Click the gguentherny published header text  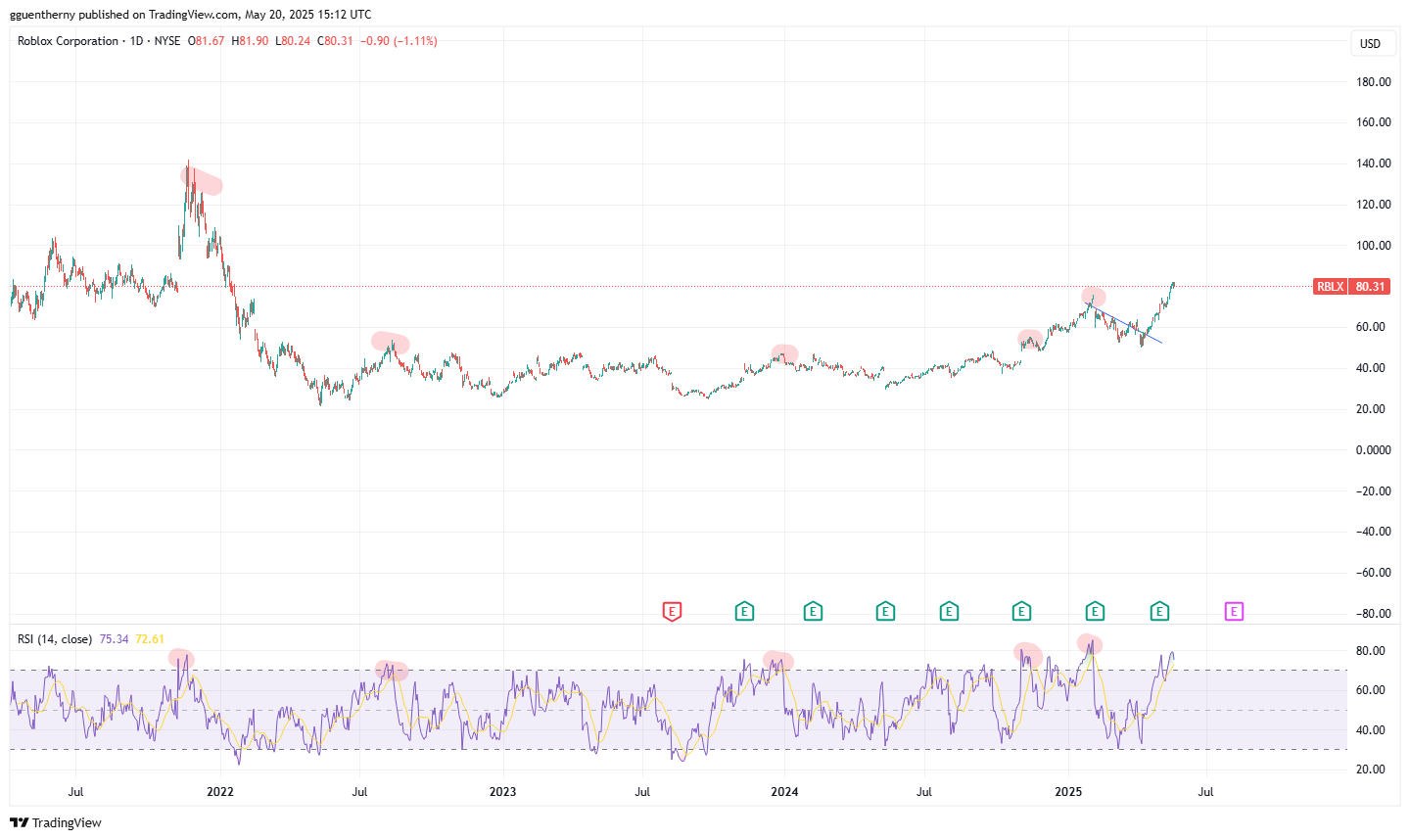click(x=190, y=15)
